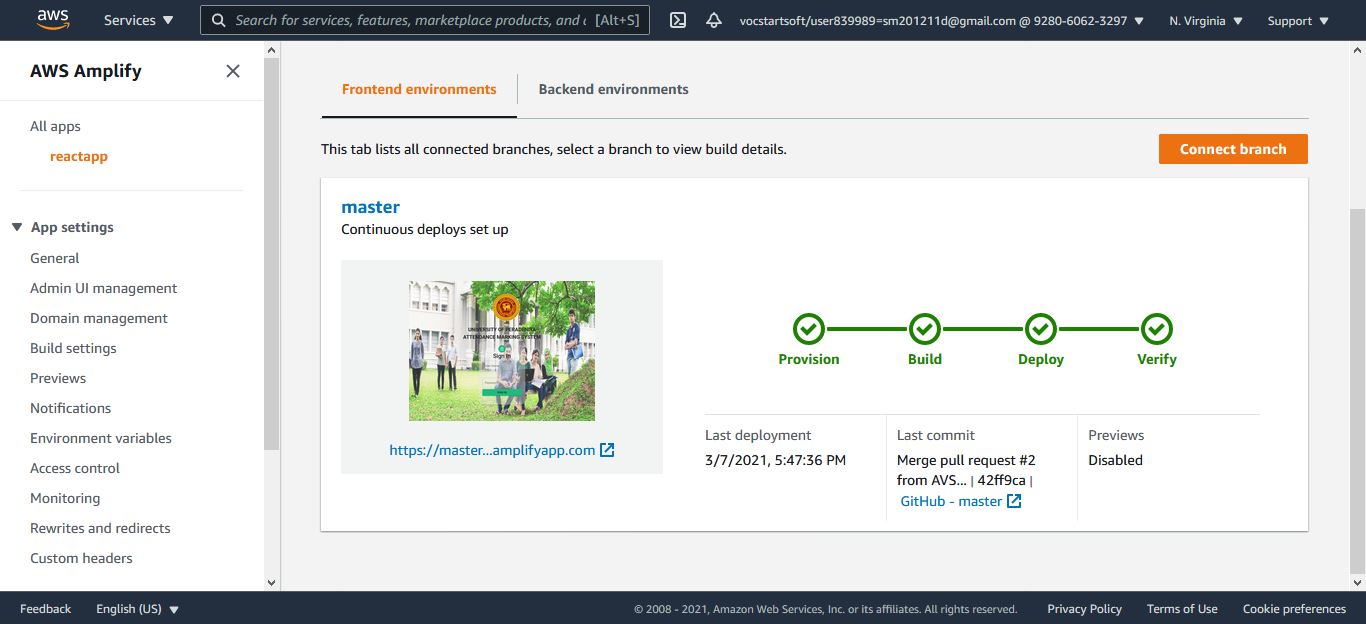Launch CloudShell terminal icon
The width and height of the screenshot is (1366, 624).
(x=678, y=20)
